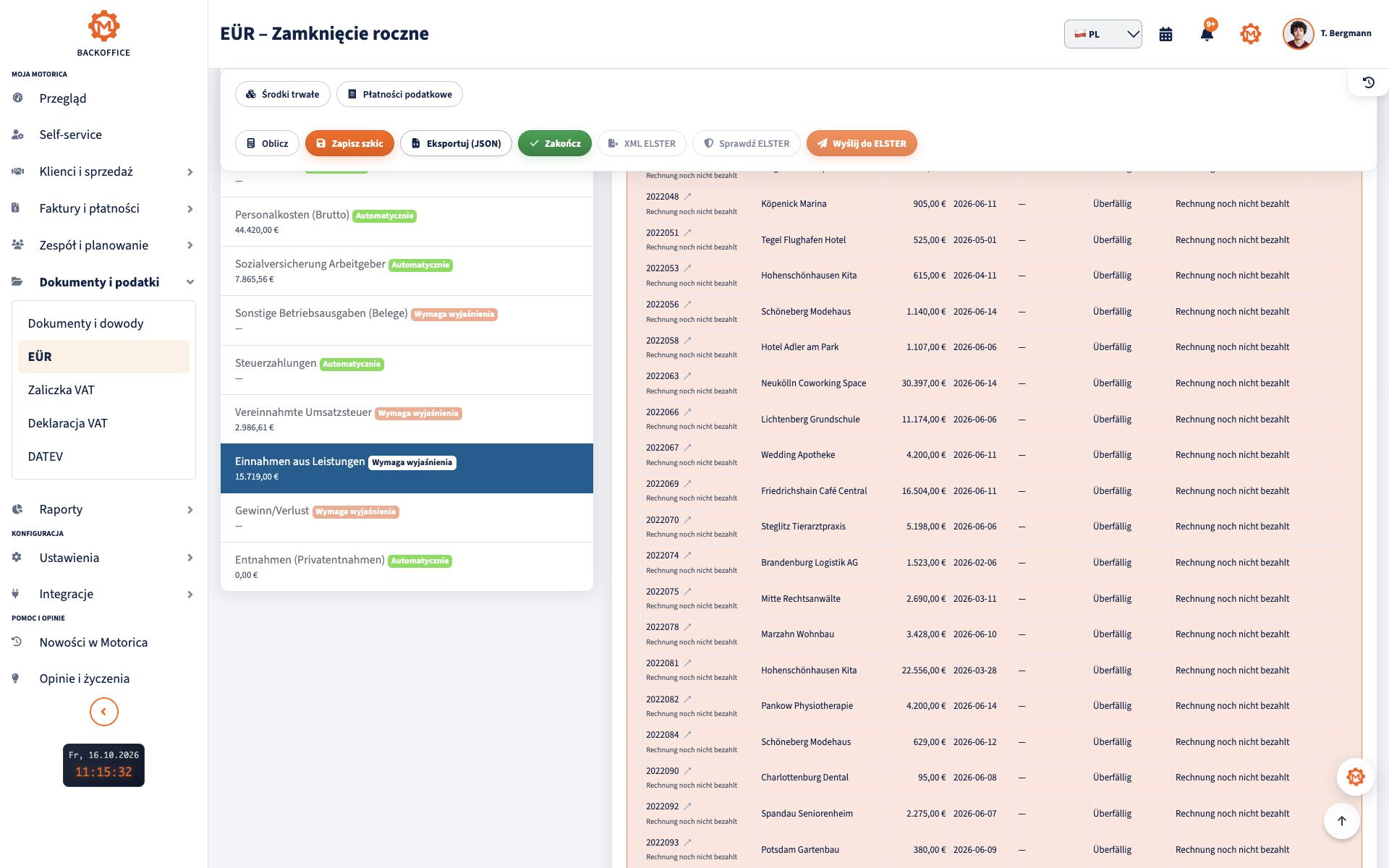Image resolution: width=1389 pixels, height=868 pixels.
Task: Edit invoice 2022081 pencil icon
Action: click(x=687, y=663)
